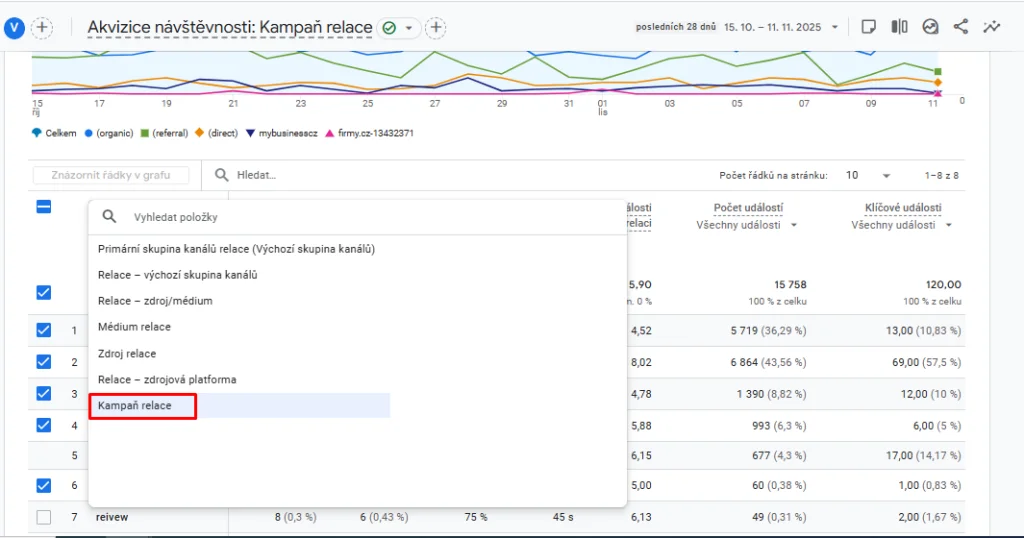
Task: Open the report status checkmark icon
Action: pyautogui.click(x=389, y=28)
